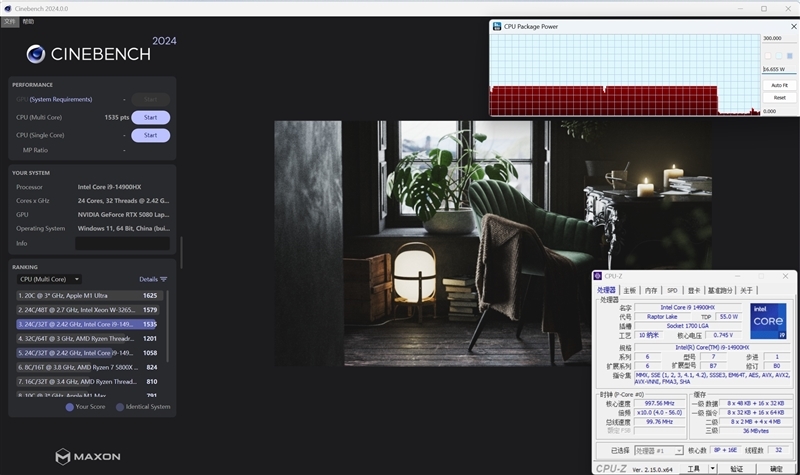This screenshot has height=475, width=800.
Task: Click the 0.000 minimum value field
Action: [779, 111]
